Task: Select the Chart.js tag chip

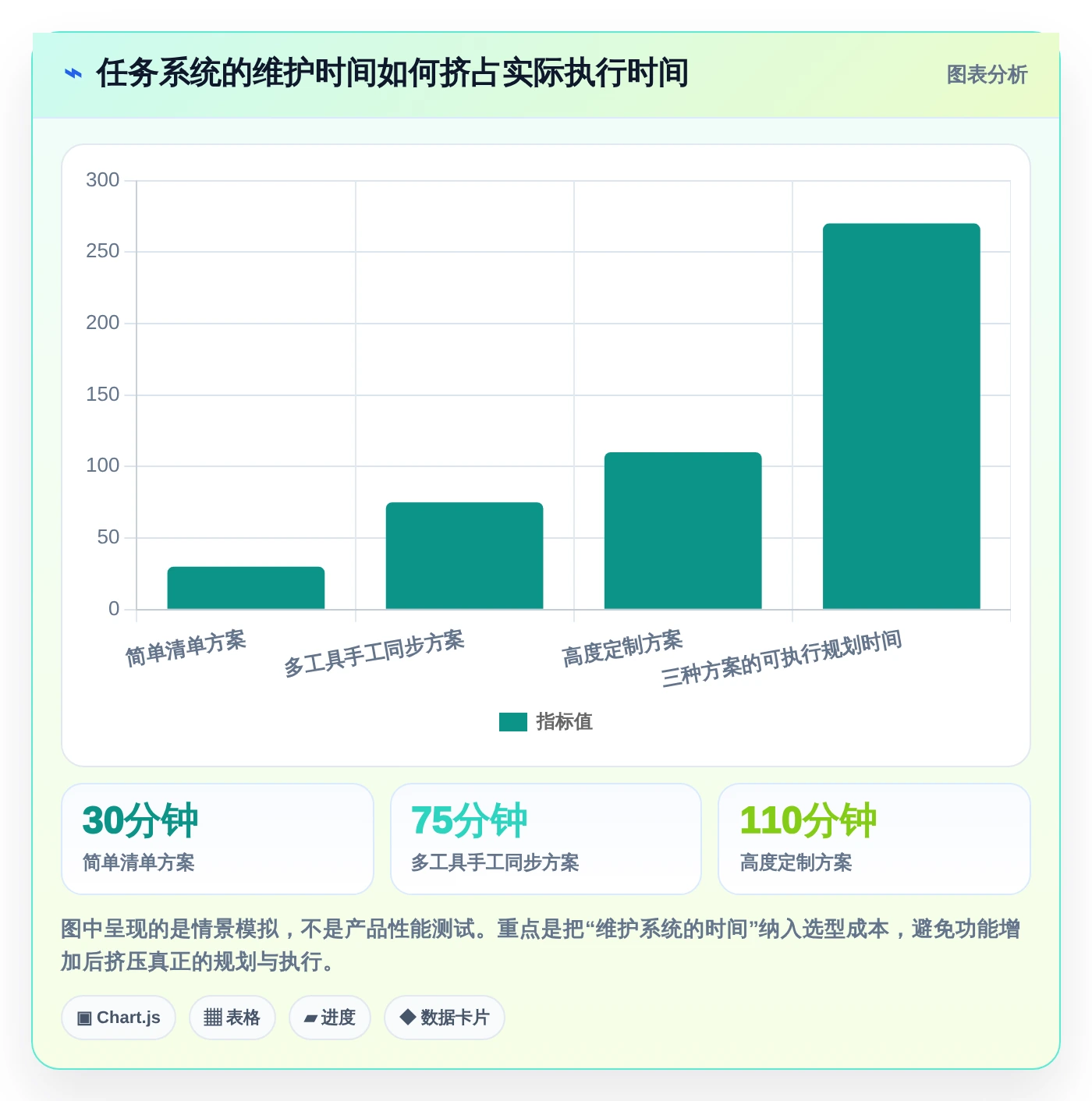Action: coord(119,1018)
